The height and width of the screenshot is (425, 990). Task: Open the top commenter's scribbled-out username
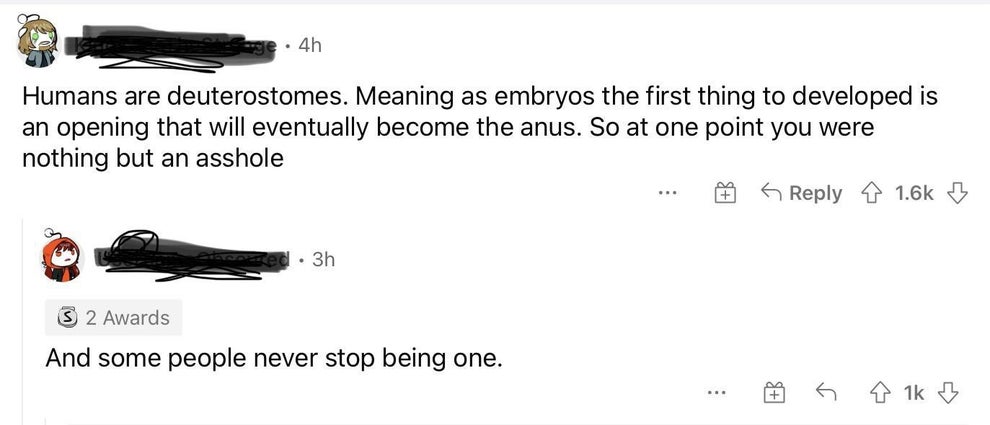tap(170, 46)
